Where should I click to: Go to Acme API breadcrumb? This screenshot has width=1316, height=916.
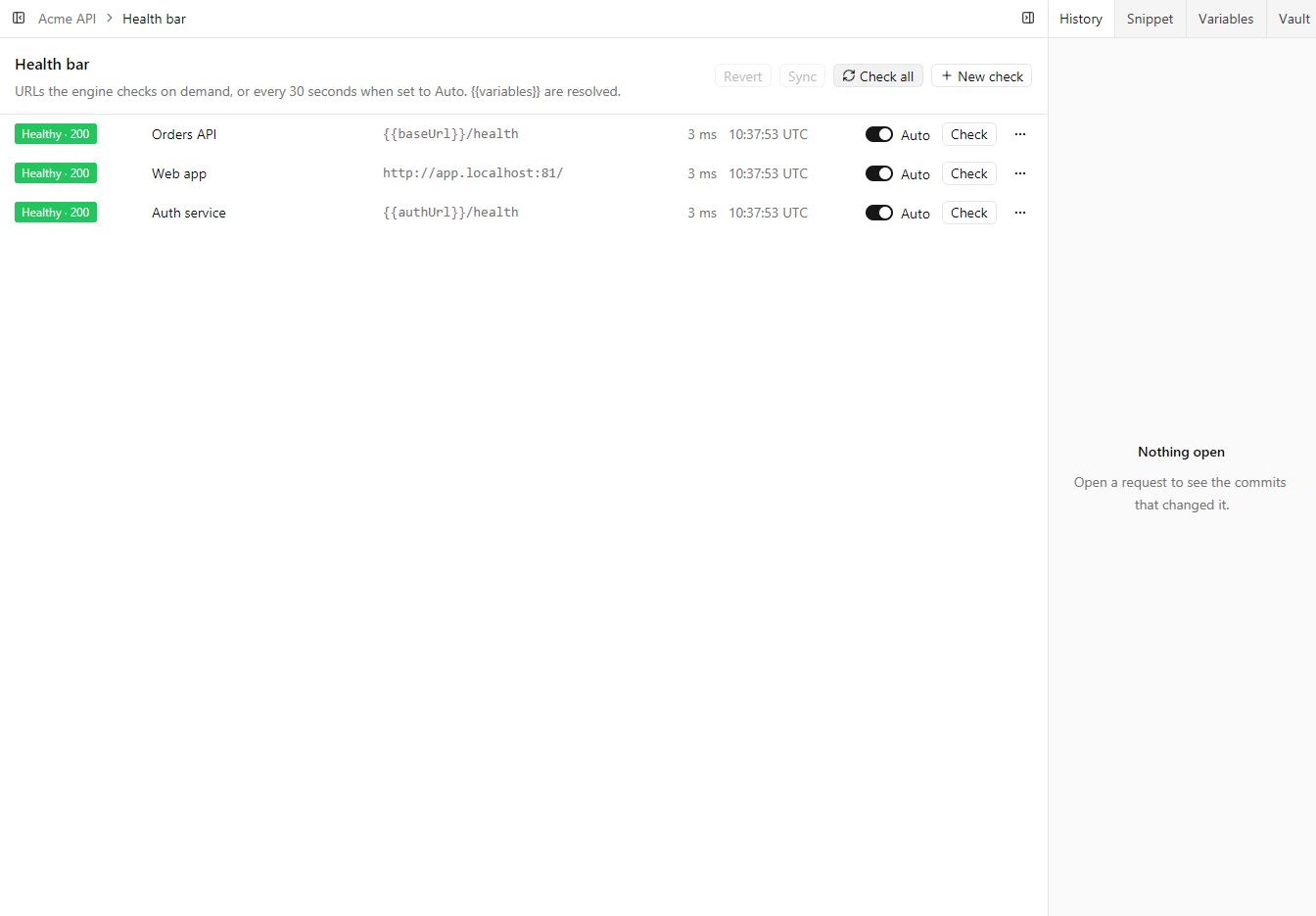pyautogui.click(x=67, y=19)
